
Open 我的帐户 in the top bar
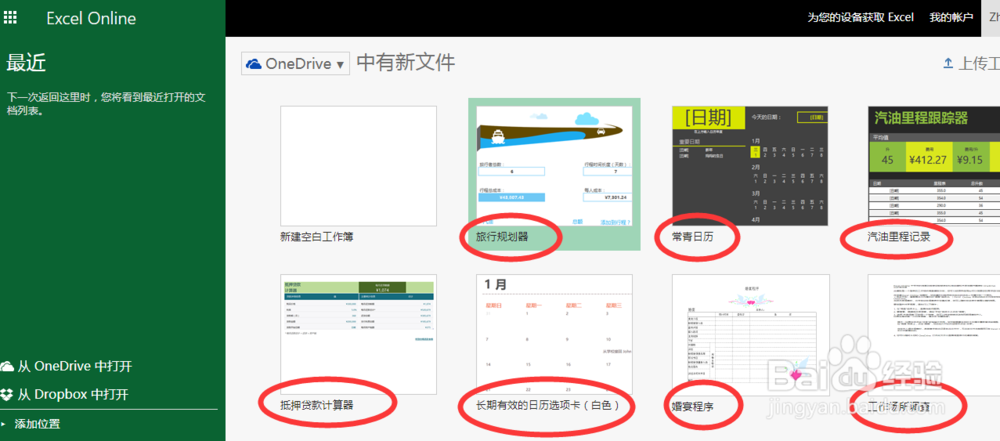(x=951, y=18)
